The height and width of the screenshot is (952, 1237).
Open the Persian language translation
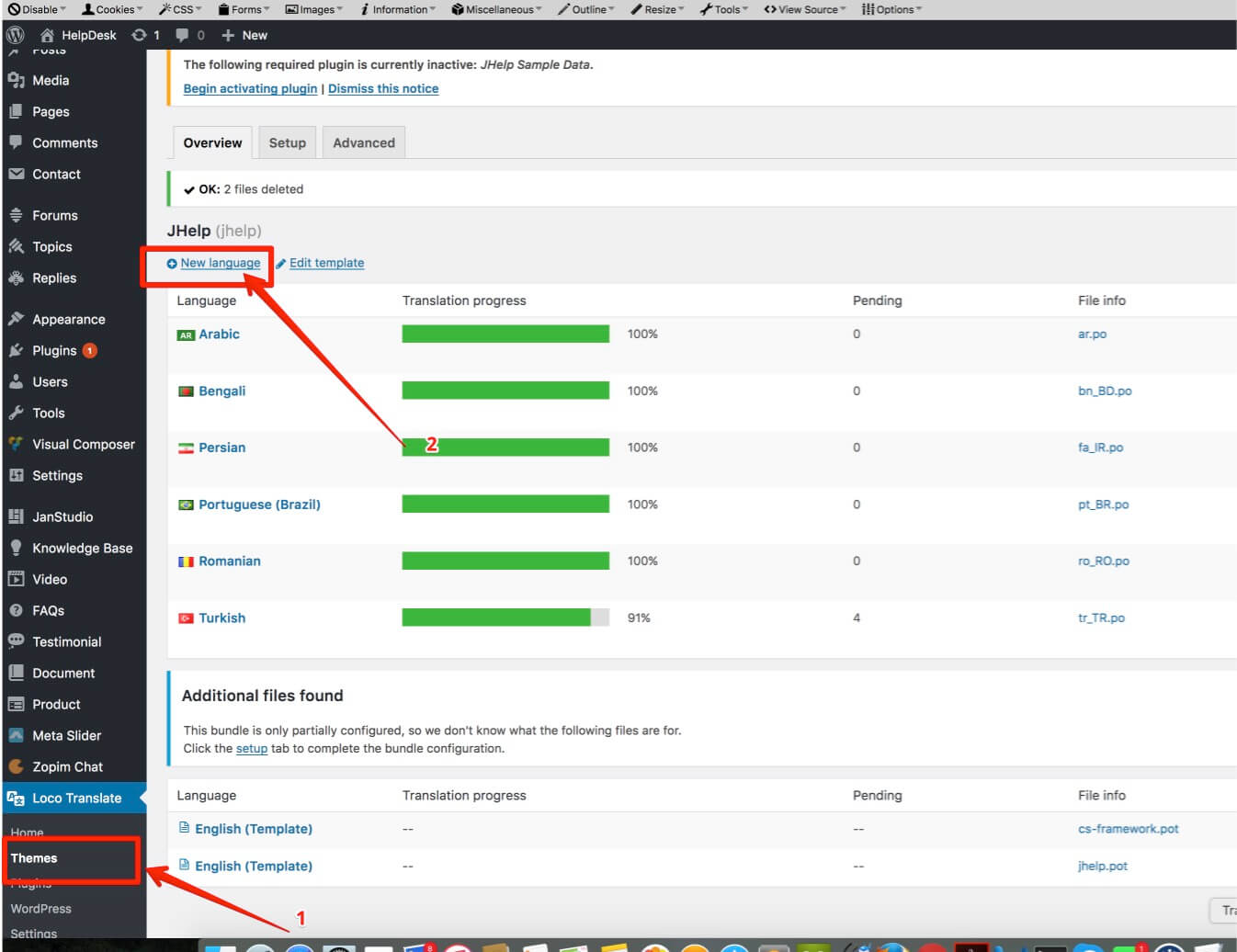point(222,448)
